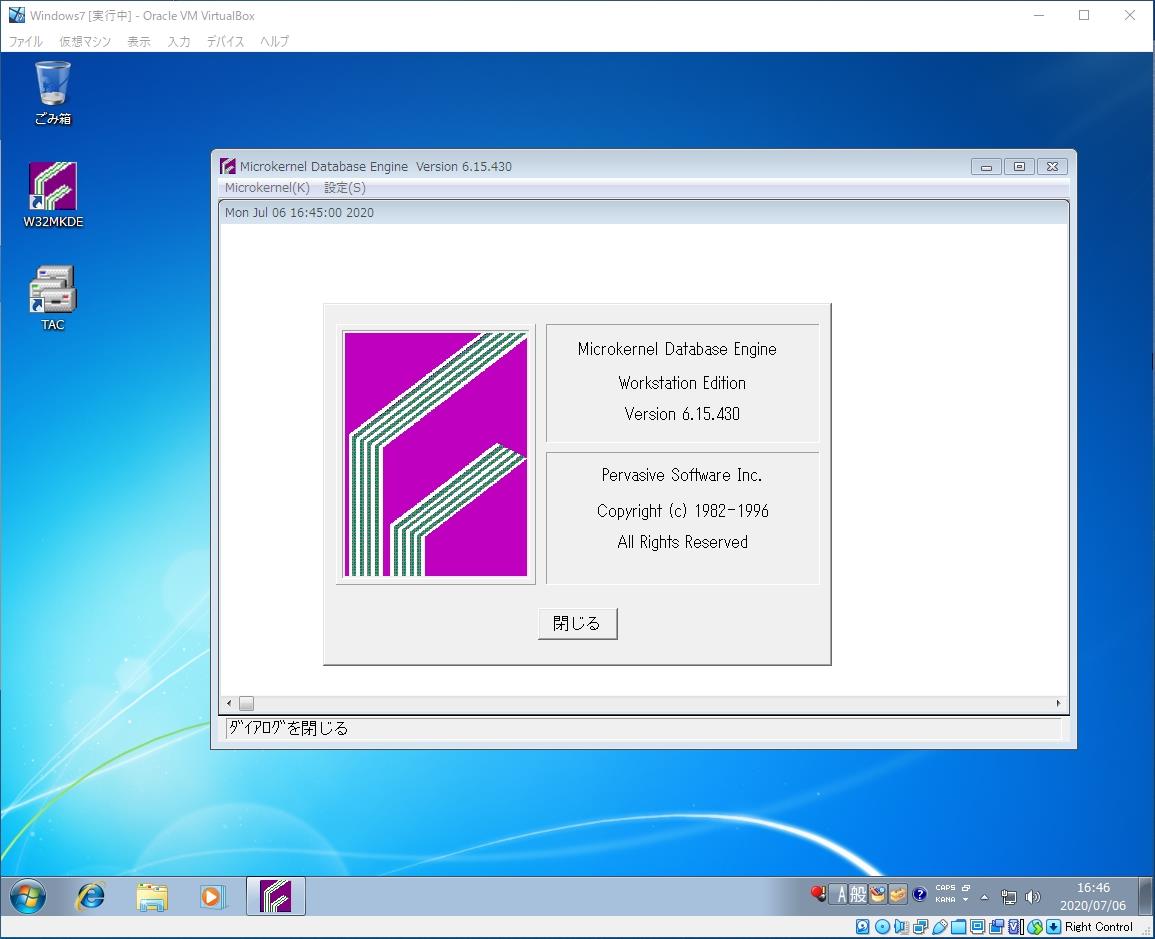Image resolution: width=1155 pixels, height=939 pixels.
Task: Click the VirtualBox keyboard capture arrow icon
Action: pos(1054,927)
